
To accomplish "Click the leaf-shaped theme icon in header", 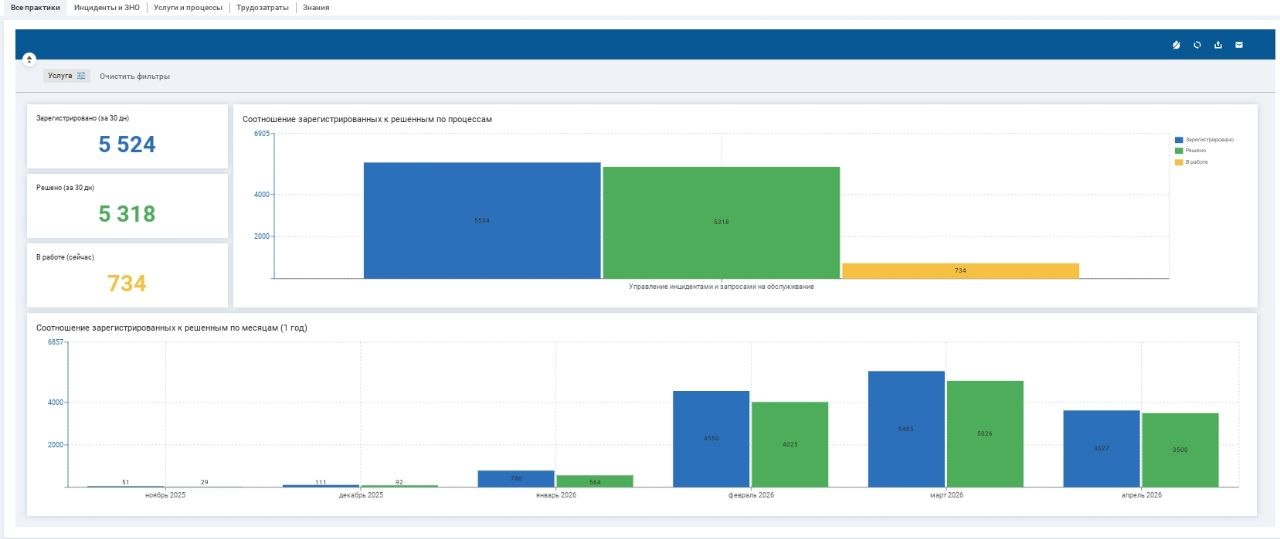I will click(x=1176, y=45).
